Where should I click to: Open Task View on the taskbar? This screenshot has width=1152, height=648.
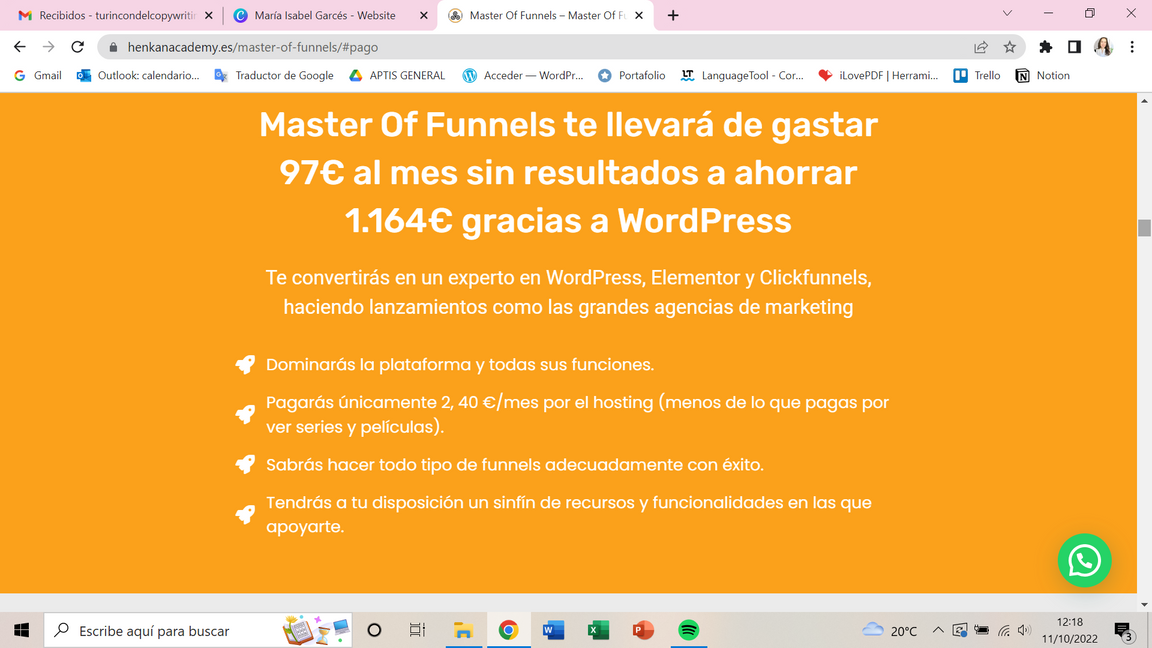coord(417,630)
